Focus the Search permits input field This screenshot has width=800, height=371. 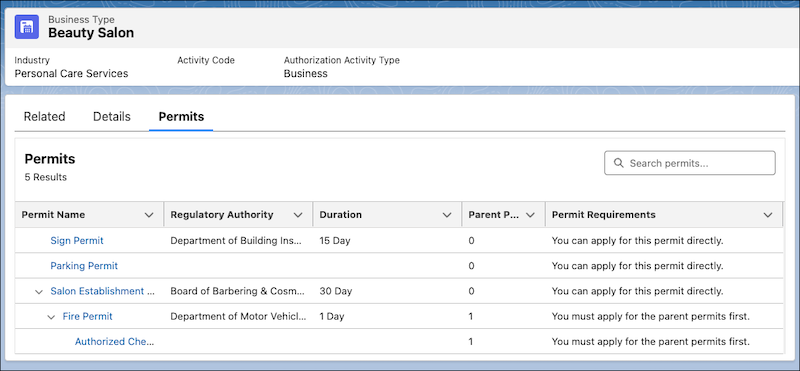[690, 163]
